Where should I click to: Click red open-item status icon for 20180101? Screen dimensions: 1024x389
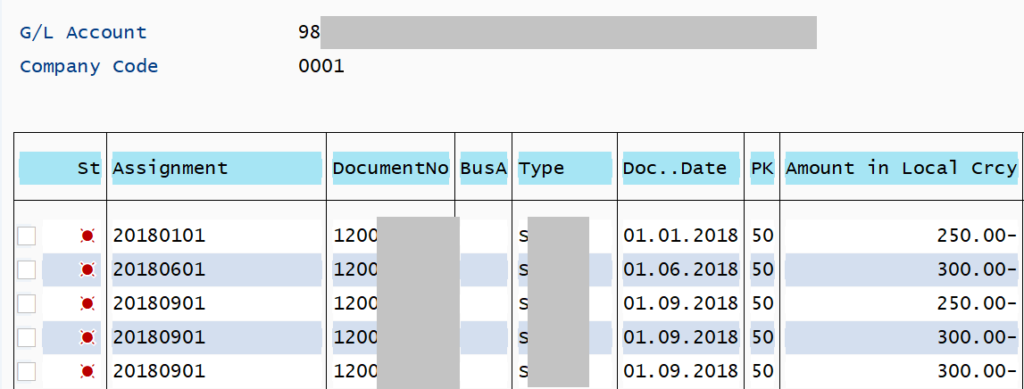click(x=87, y=236)
